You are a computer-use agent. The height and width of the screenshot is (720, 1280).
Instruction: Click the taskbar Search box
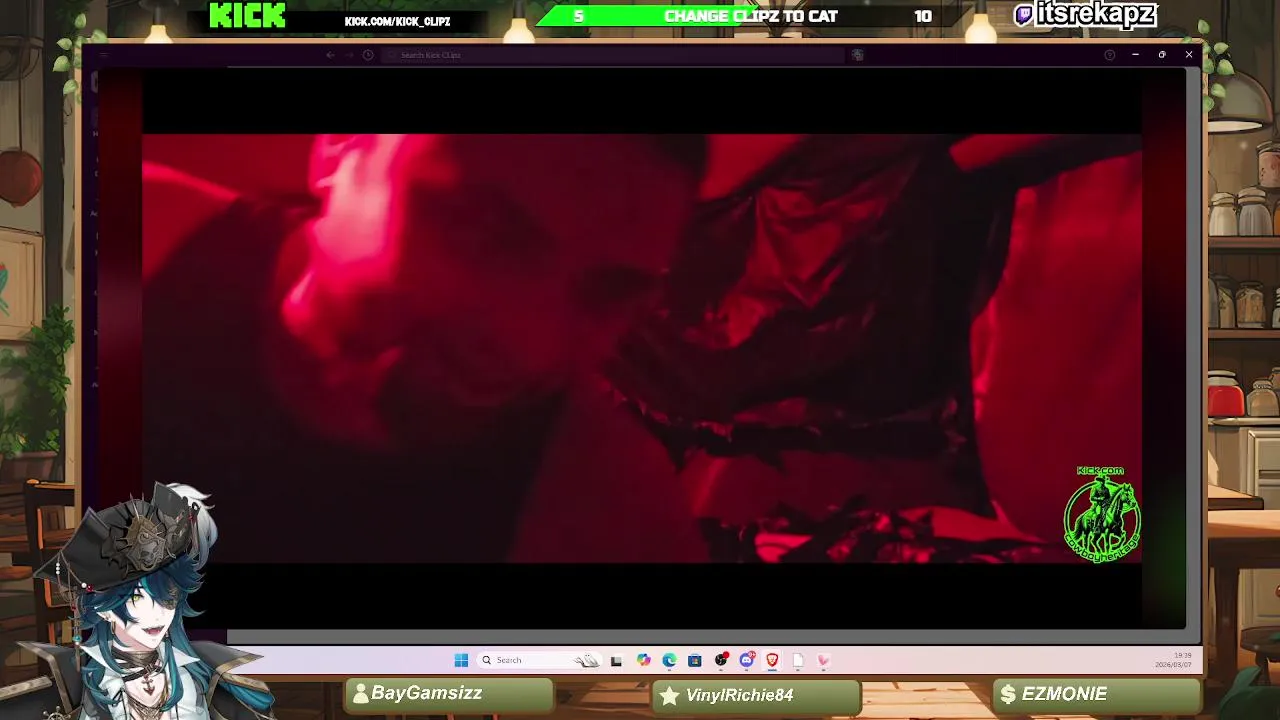click(x=540, y=660)
